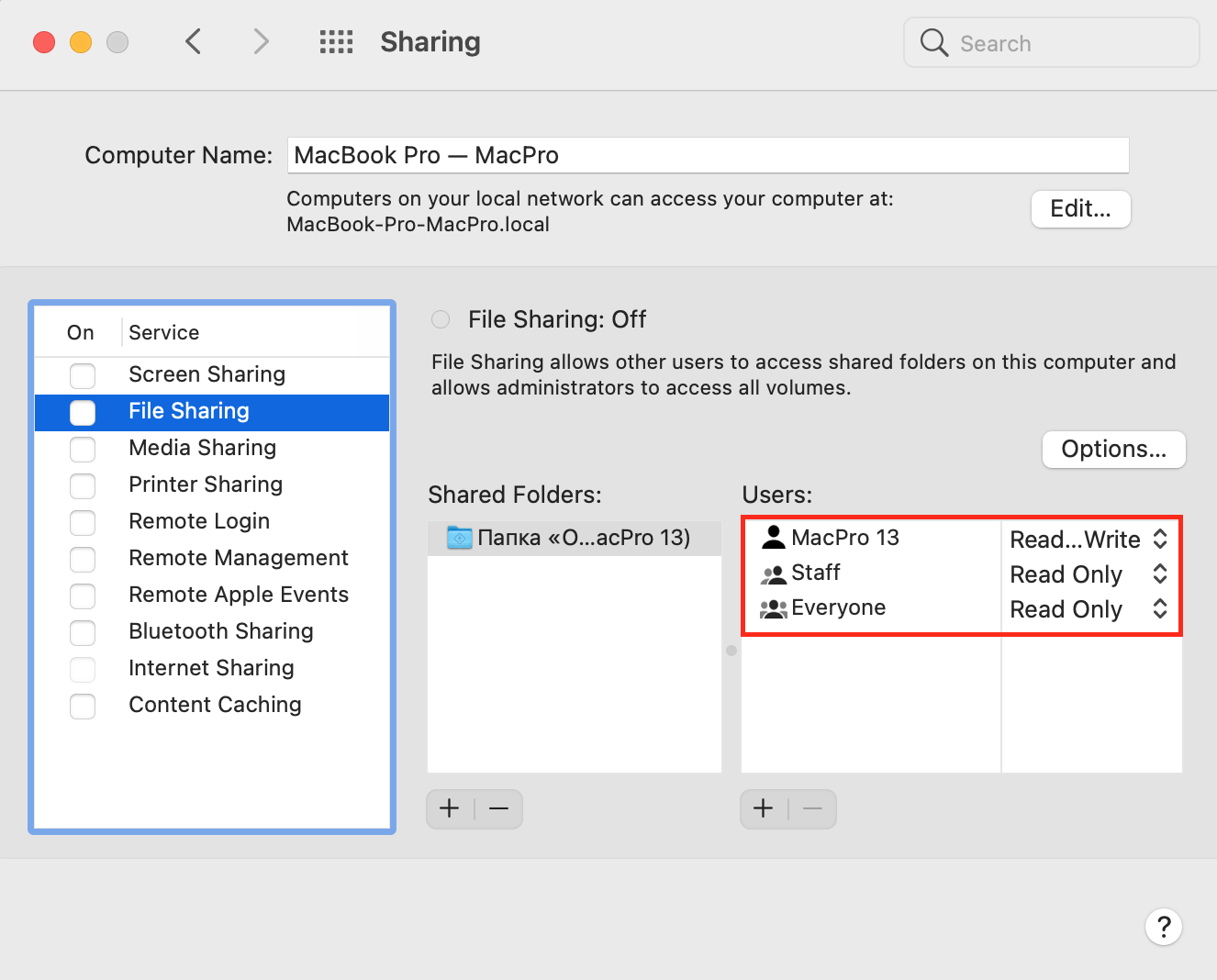The image size is (1217, 980).
Task: Go back with the left chevron arrow
Action: click(193, 41)
